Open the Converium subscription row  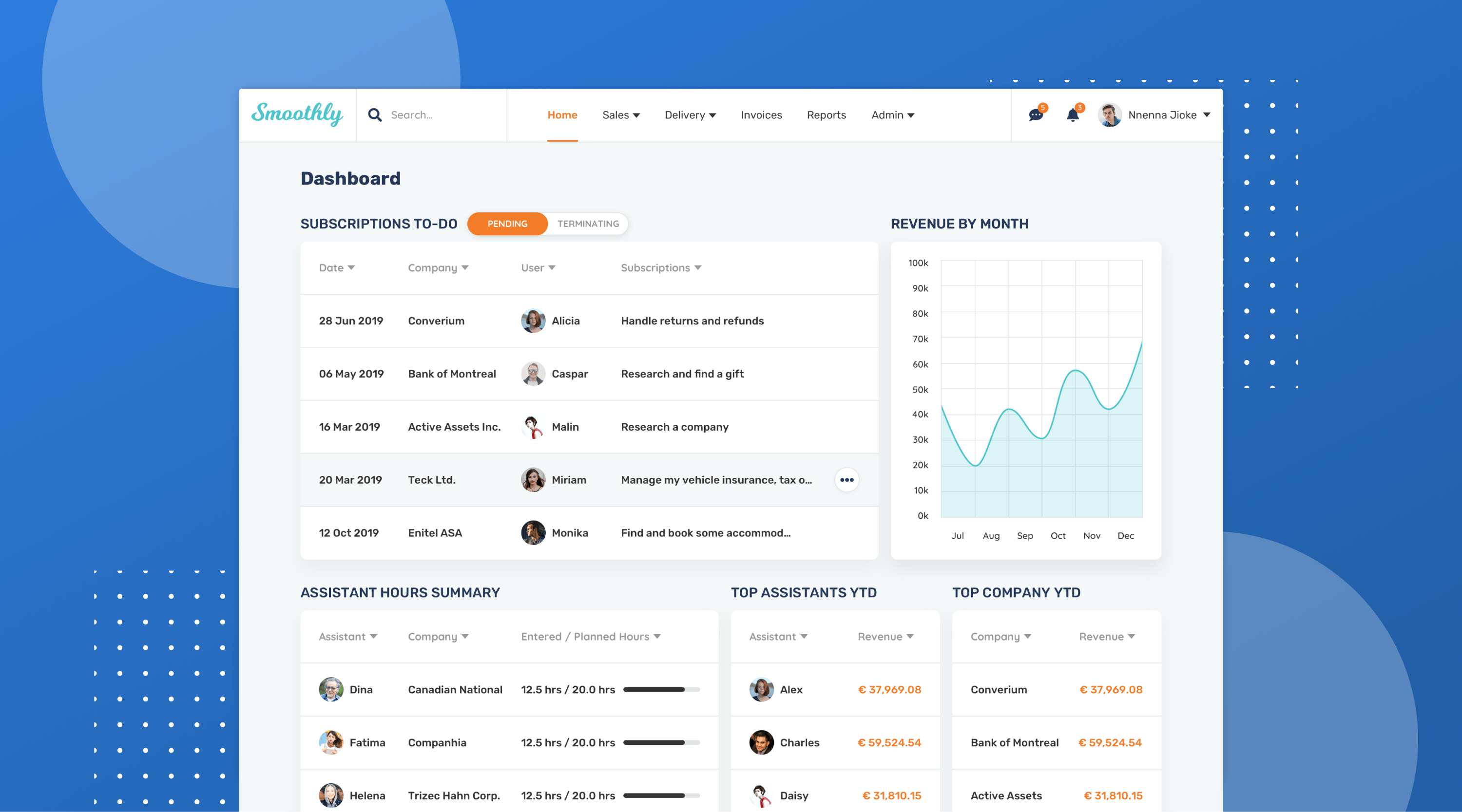click(589, 321)
